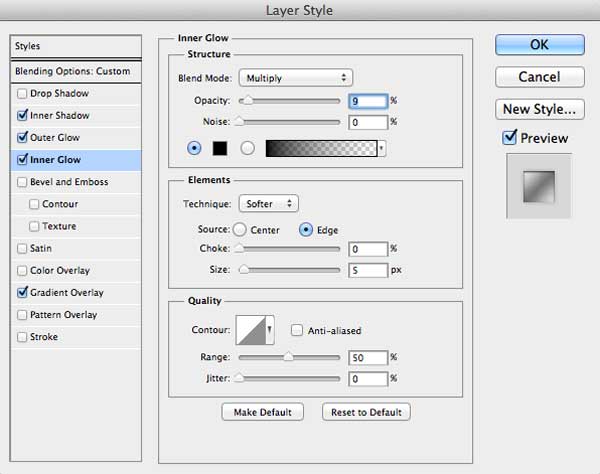Click the gradient preview bar
Viewport: 600px width, 474px height.
tap(321, 148)
